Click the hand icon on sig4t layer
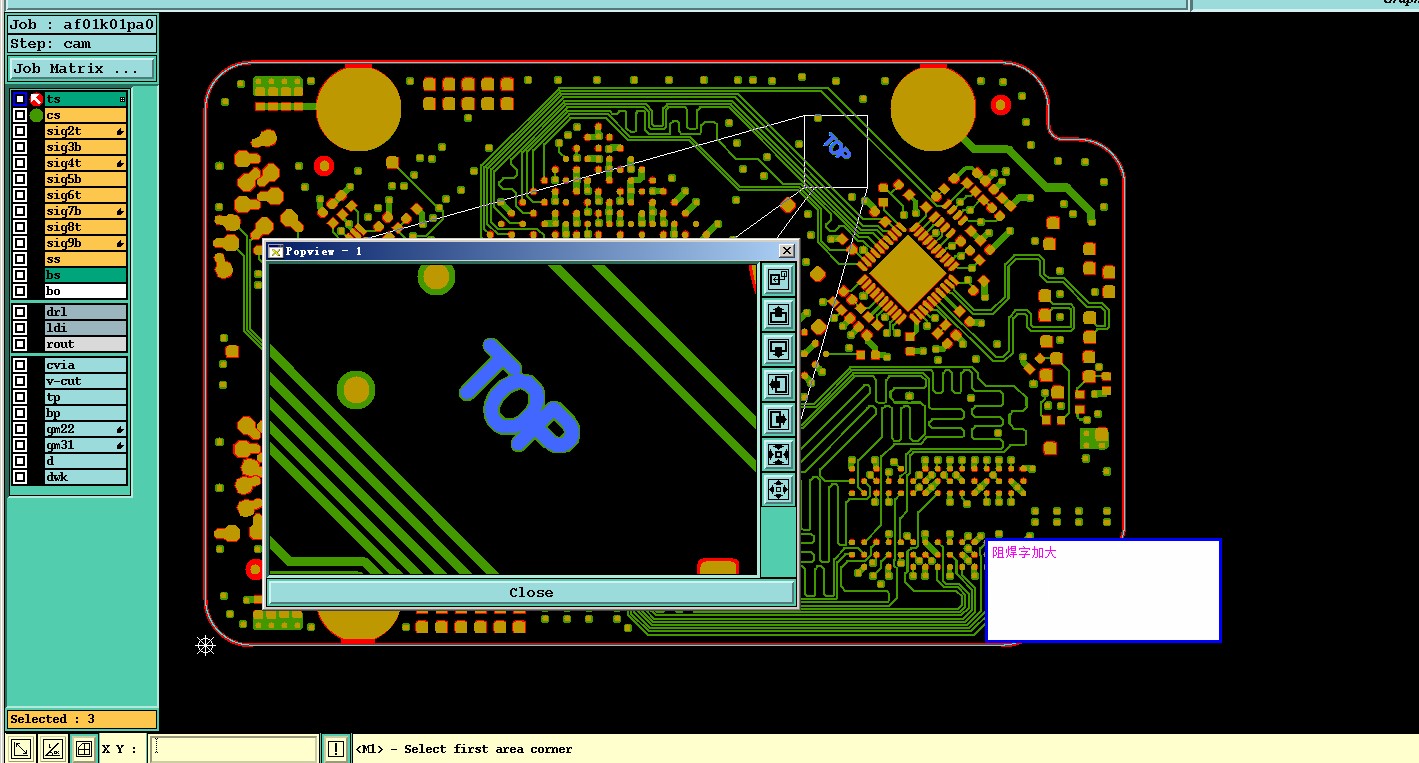Screen dimensions: 1419x763 coord(120,163)
